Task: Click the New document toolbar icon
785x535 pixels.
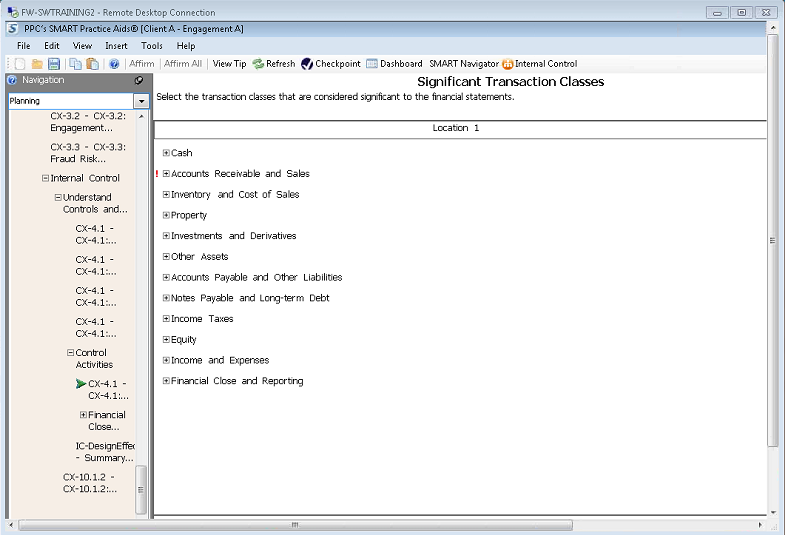Action: 20,64
